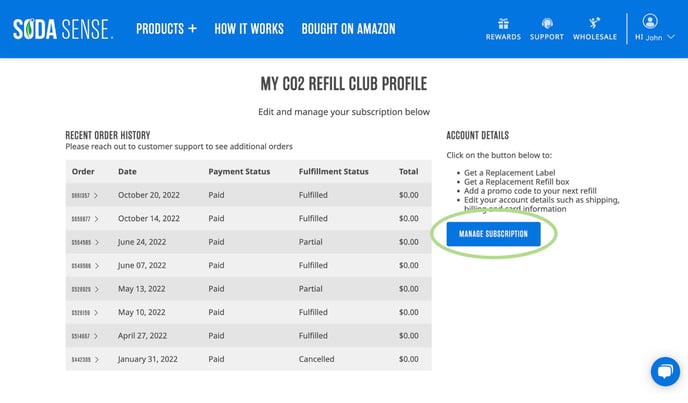Open the Rewards gift icon
Viewport: 688px width, 403px height.
[503, 23]
